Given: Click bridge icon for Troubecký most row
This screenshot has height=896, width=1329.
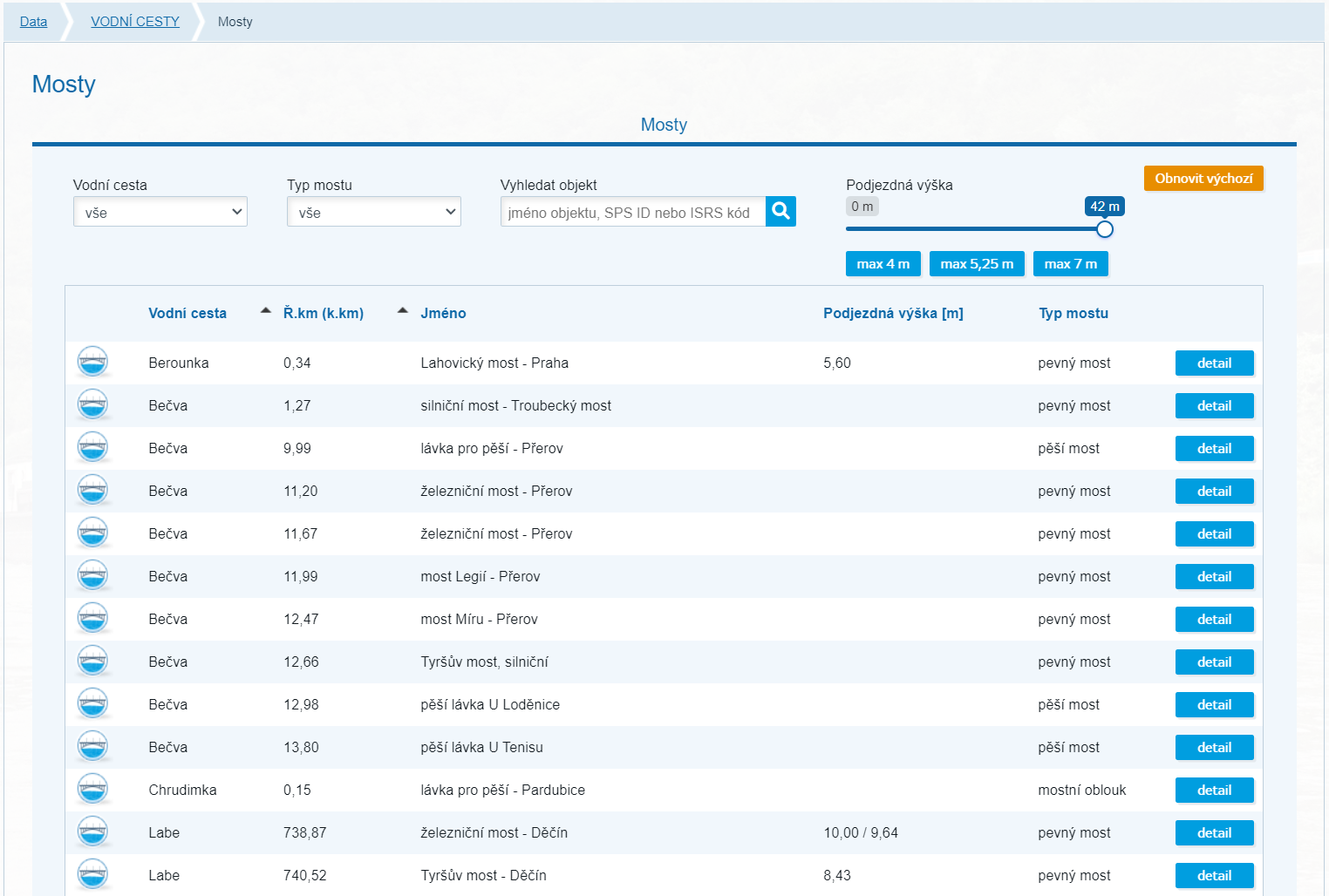Looking at the screenshot, I should [x=92, y=404].
